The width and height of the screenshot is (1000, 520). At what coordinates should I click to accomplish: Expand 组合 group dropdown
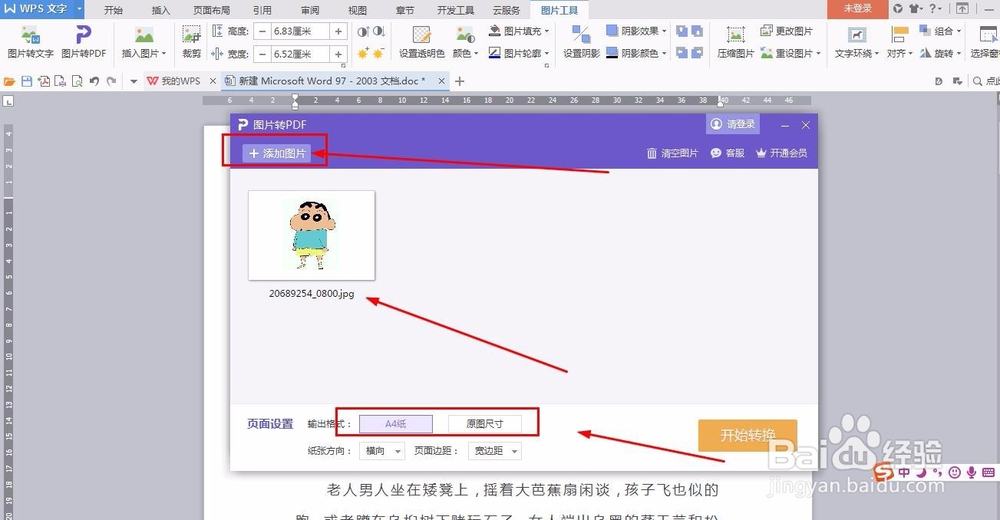(959, 31)
